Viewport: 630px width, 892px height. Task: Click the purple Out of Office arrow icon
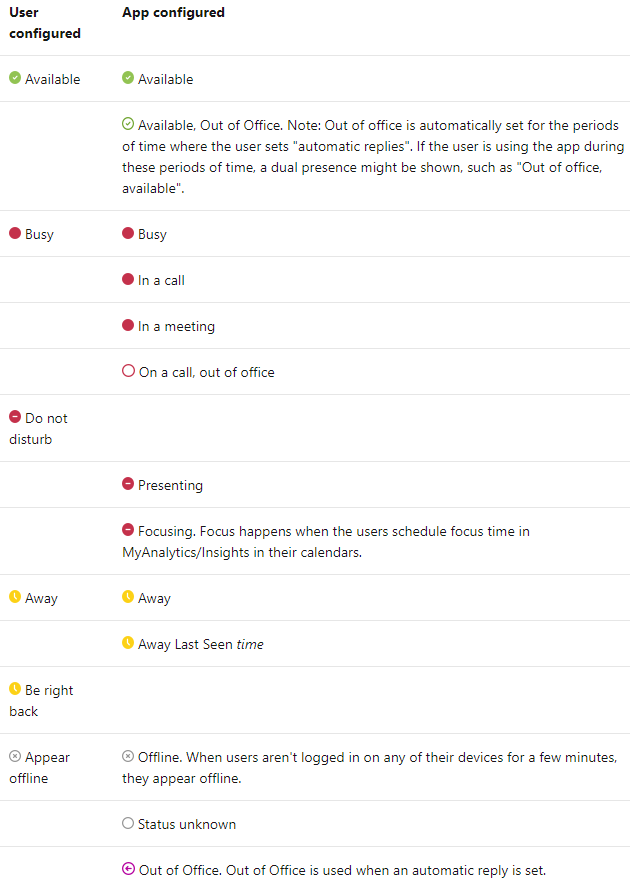(x=129, y=869)
